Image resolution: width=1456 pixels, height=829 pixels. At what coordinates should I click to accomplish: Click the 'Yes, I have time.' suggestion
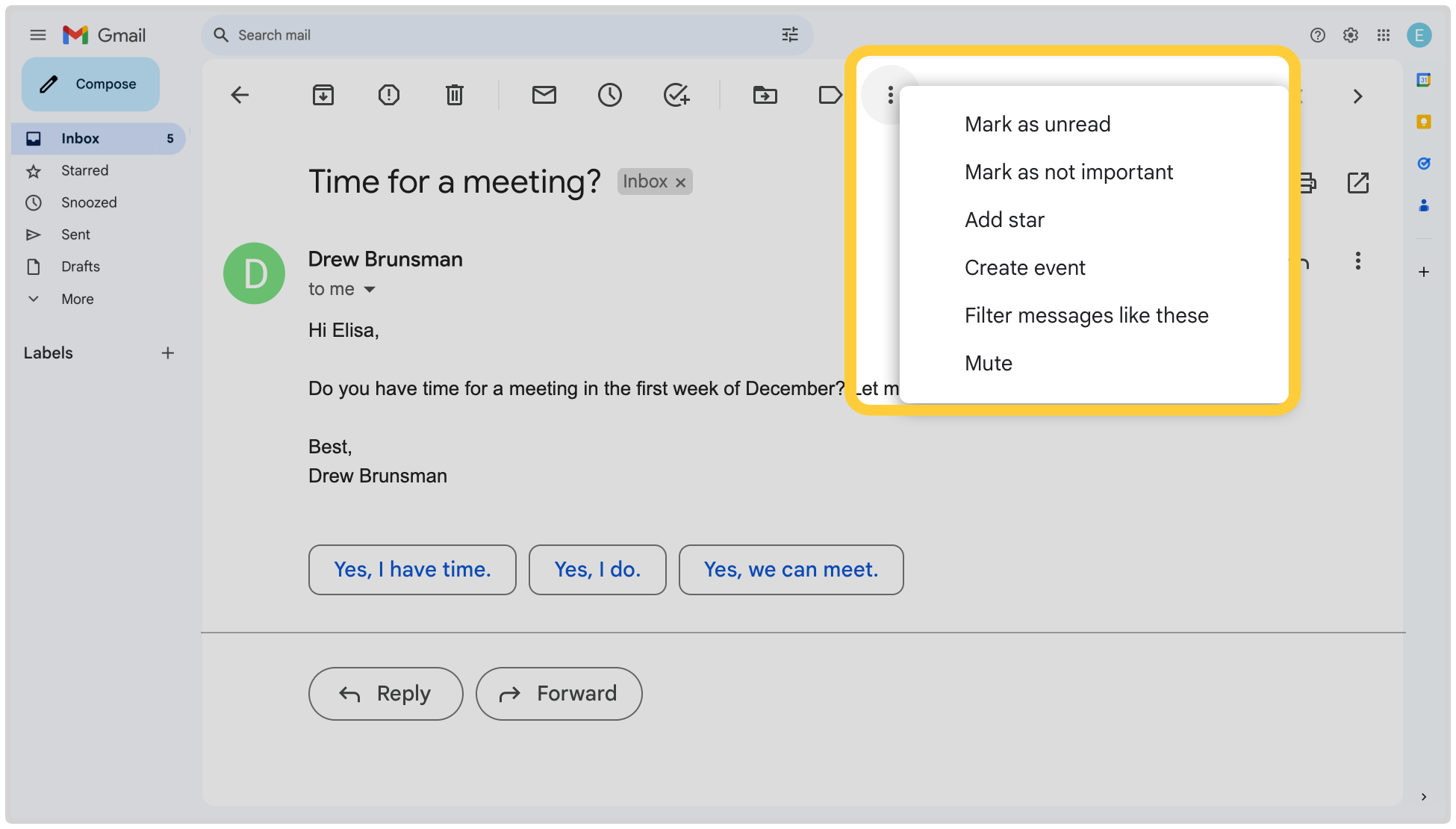tap(412, 569)
